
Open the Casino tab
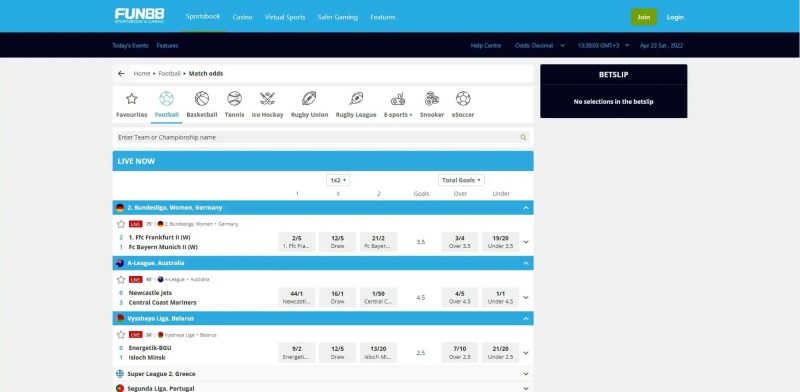[x=242, y=17]
